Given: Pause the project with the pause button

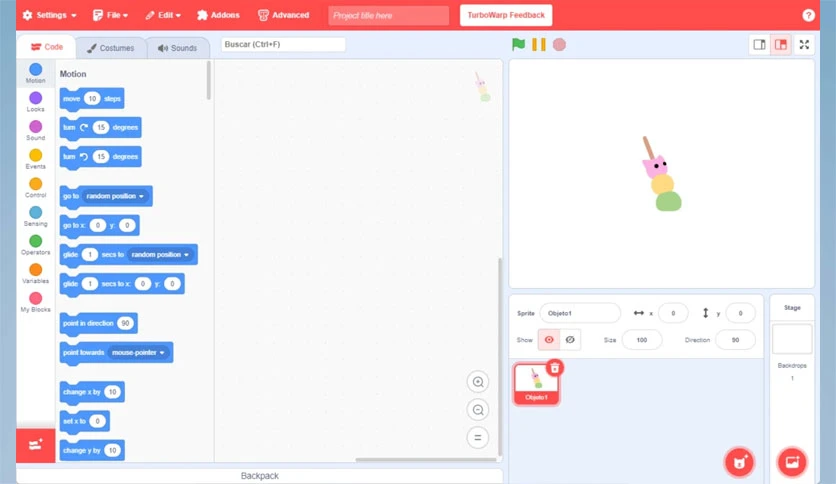Looking at the screenshot, I should point(538,44).
